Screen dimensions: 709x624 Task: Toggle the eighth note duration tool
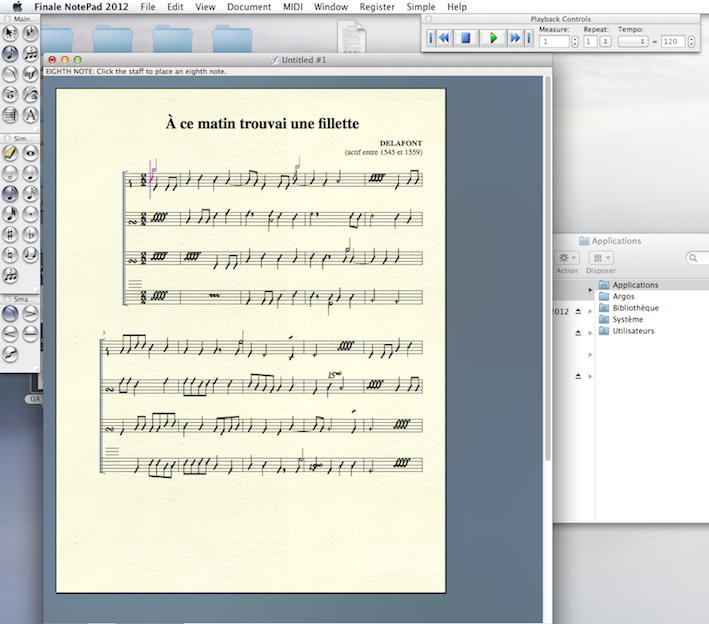pos(10,193)
